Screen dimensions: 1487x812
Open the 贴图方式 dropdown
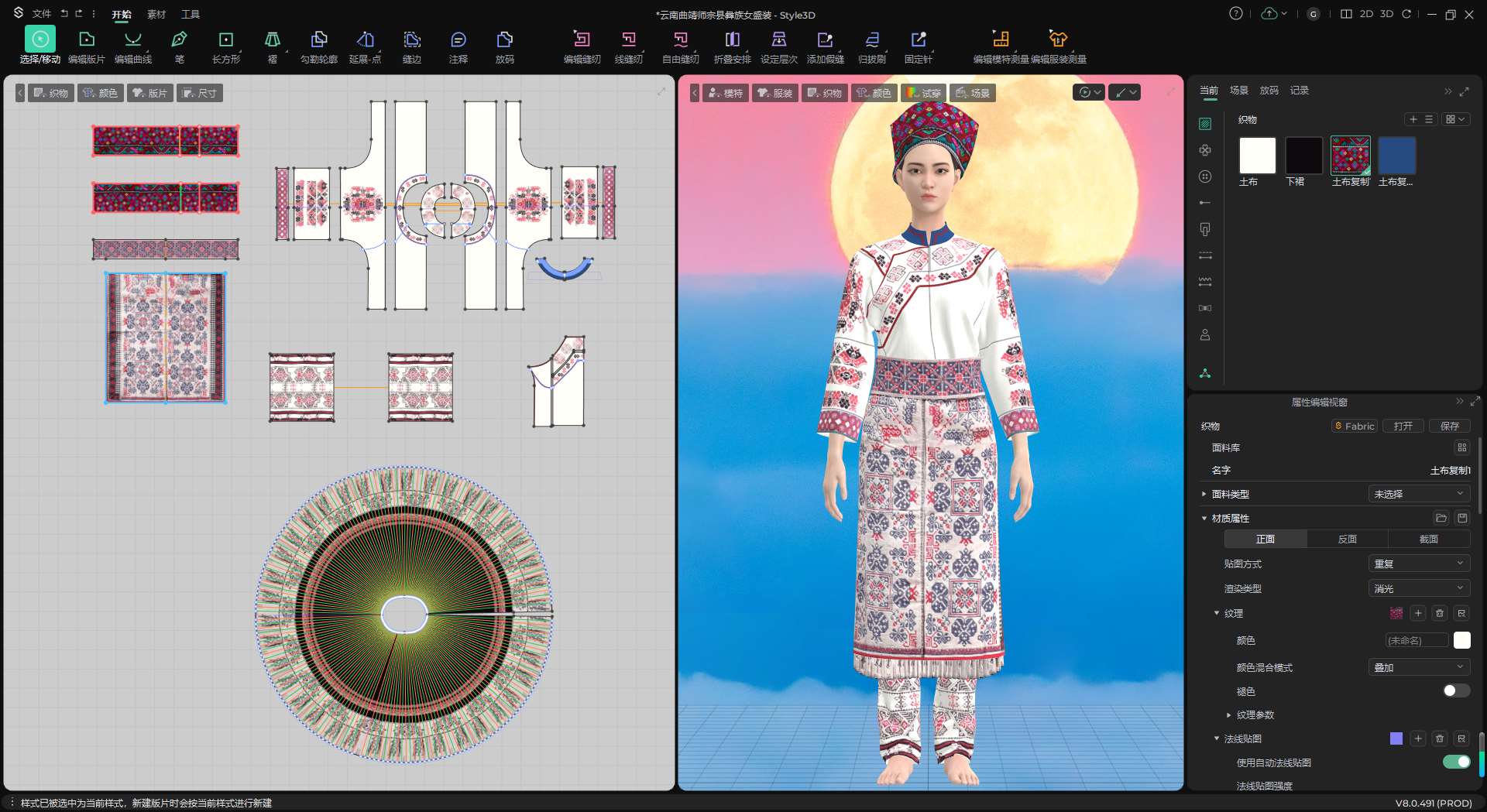tap(1418, 564)
